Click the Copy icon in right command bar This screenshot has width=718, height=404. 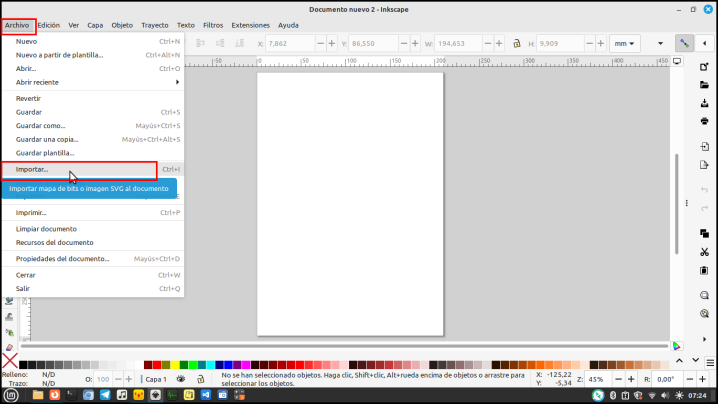tap(704, 234)
